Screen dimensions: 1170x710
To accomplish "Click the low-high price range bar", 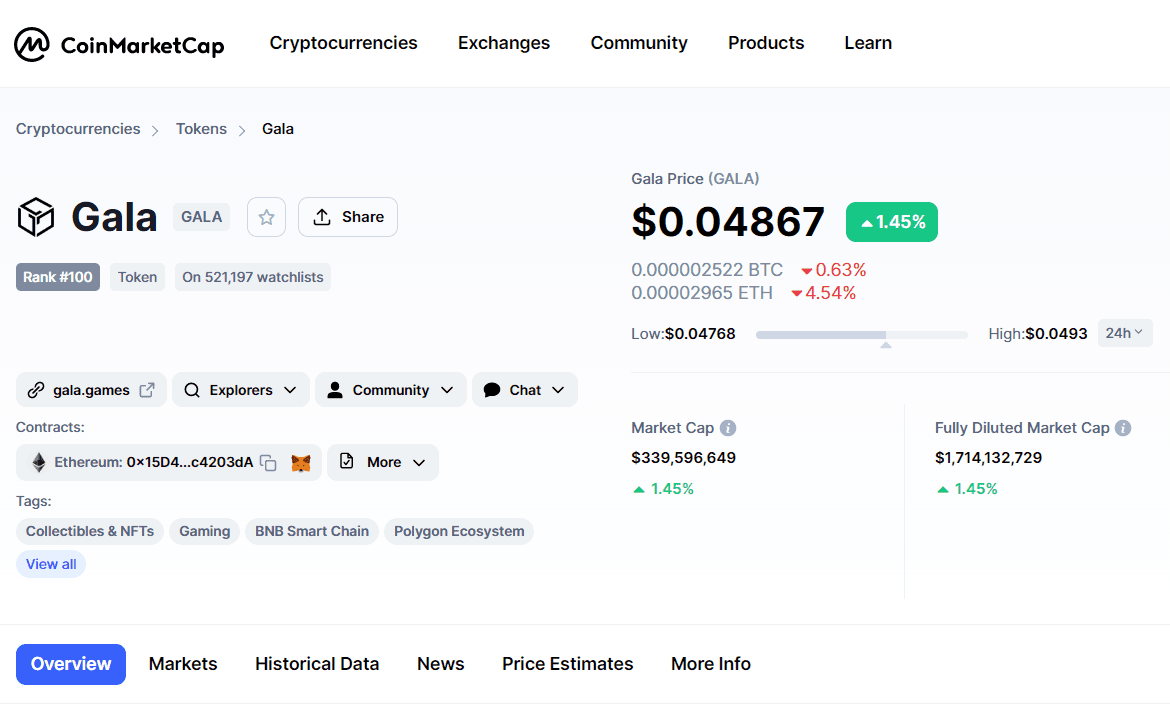I will click(861, 335).
